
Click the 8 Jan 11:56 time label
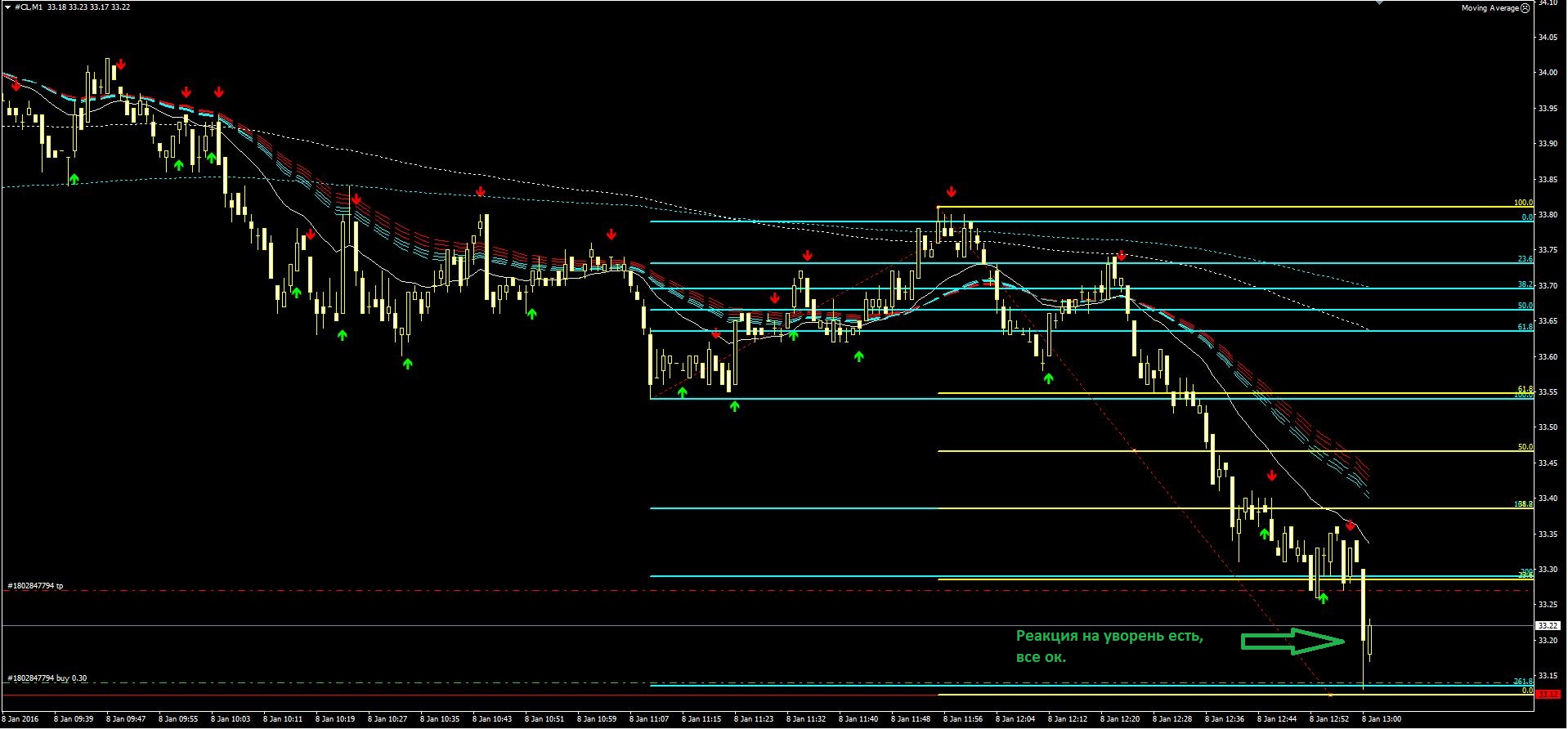[x=963, y=719]
